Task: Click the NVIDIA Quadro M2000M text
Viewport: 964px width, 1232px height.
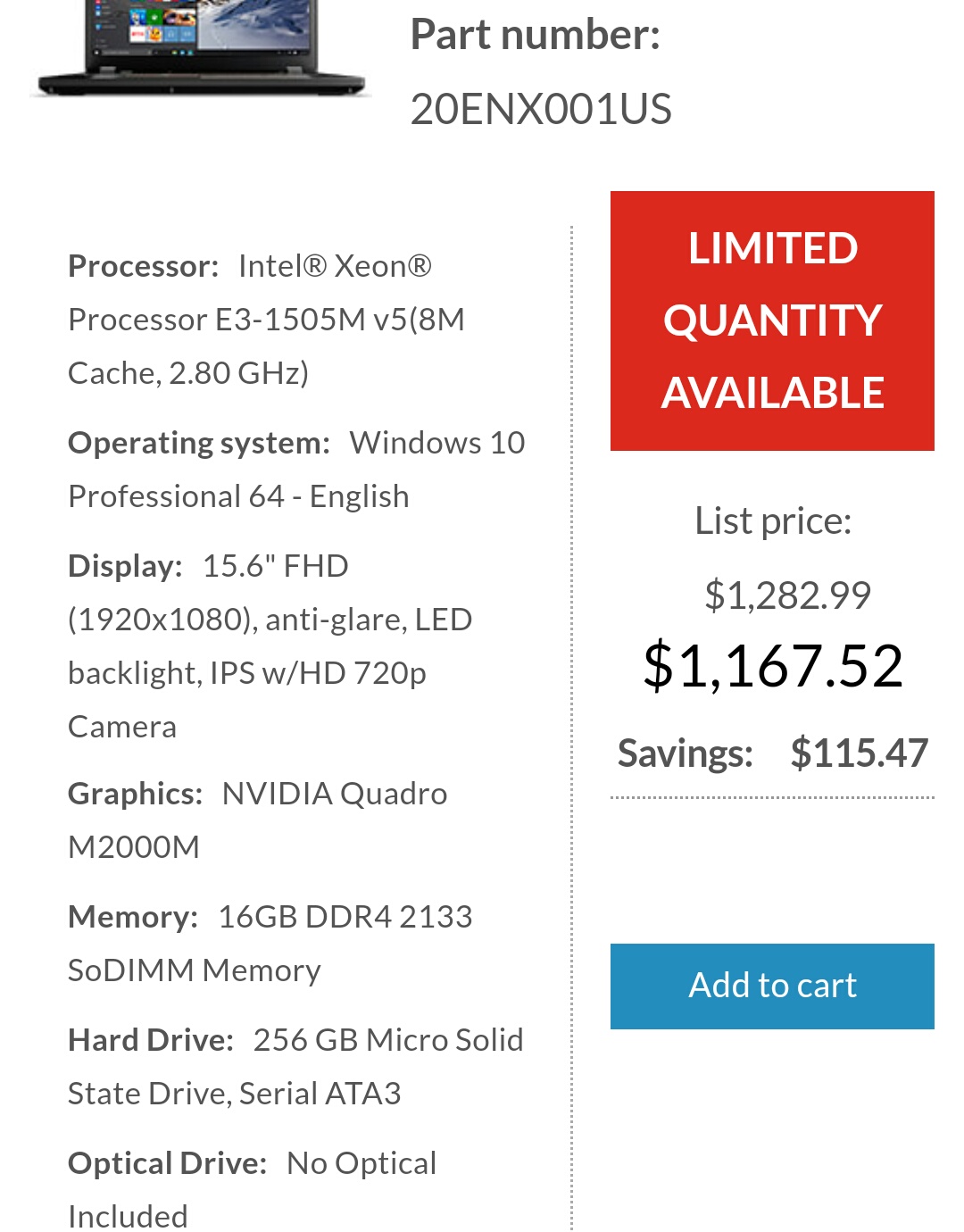Action: coord(258,820)
